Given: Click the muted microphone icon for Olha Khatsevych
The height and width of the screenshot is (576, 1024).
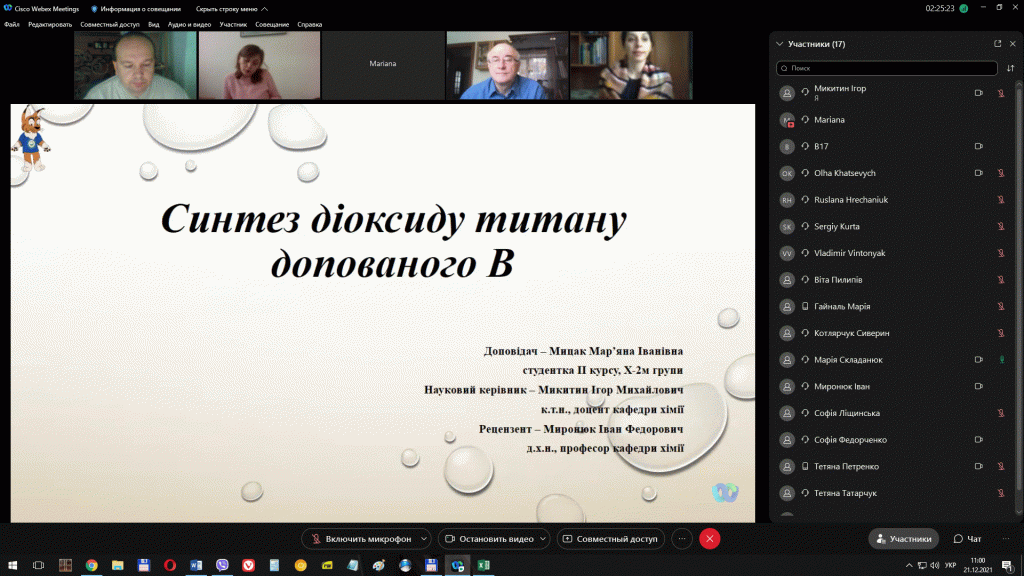Looking at the screenshot, I should pyautogui.click(x=1001, y=173).
